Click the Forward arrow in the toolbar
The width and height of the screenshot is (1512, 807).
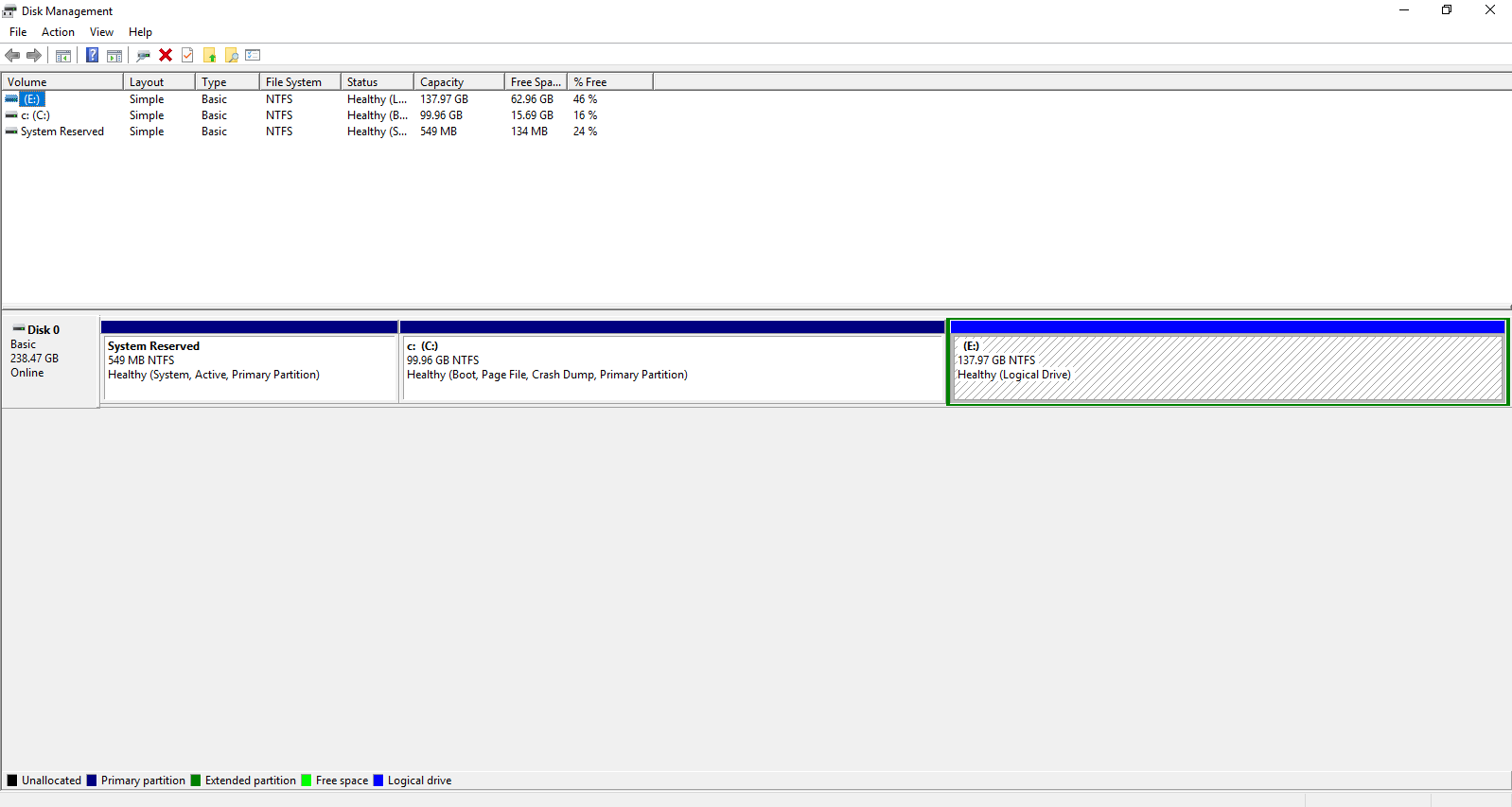click(34, 55)
